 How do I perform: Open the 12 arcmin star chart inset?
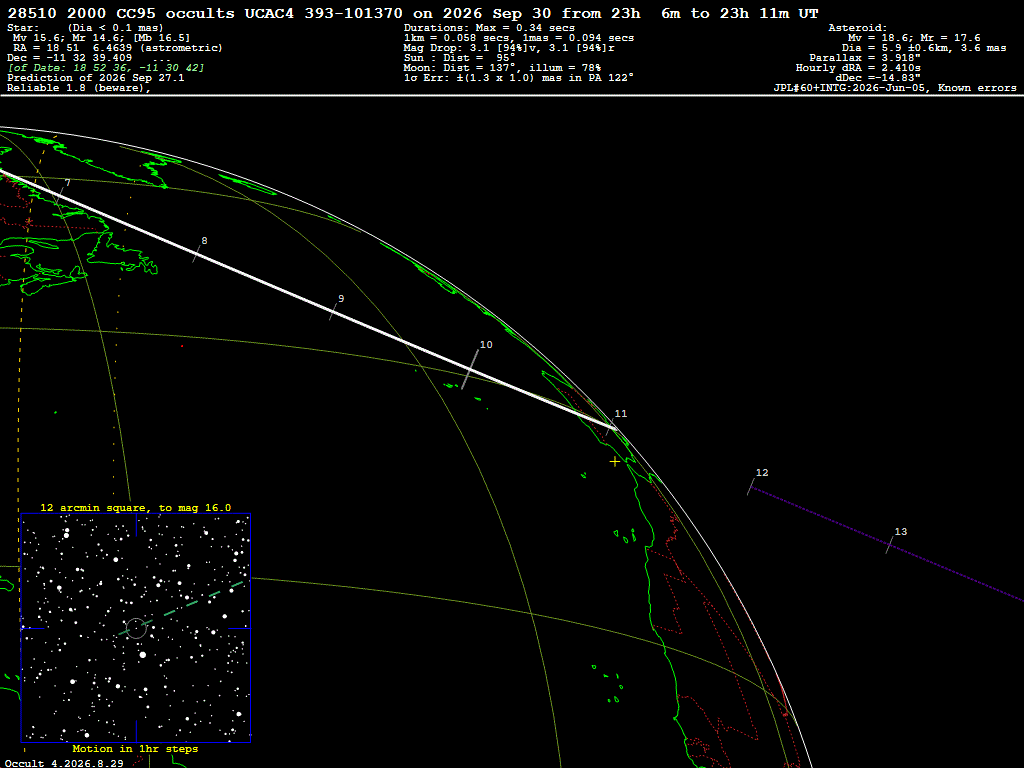(x=136, y=628)
